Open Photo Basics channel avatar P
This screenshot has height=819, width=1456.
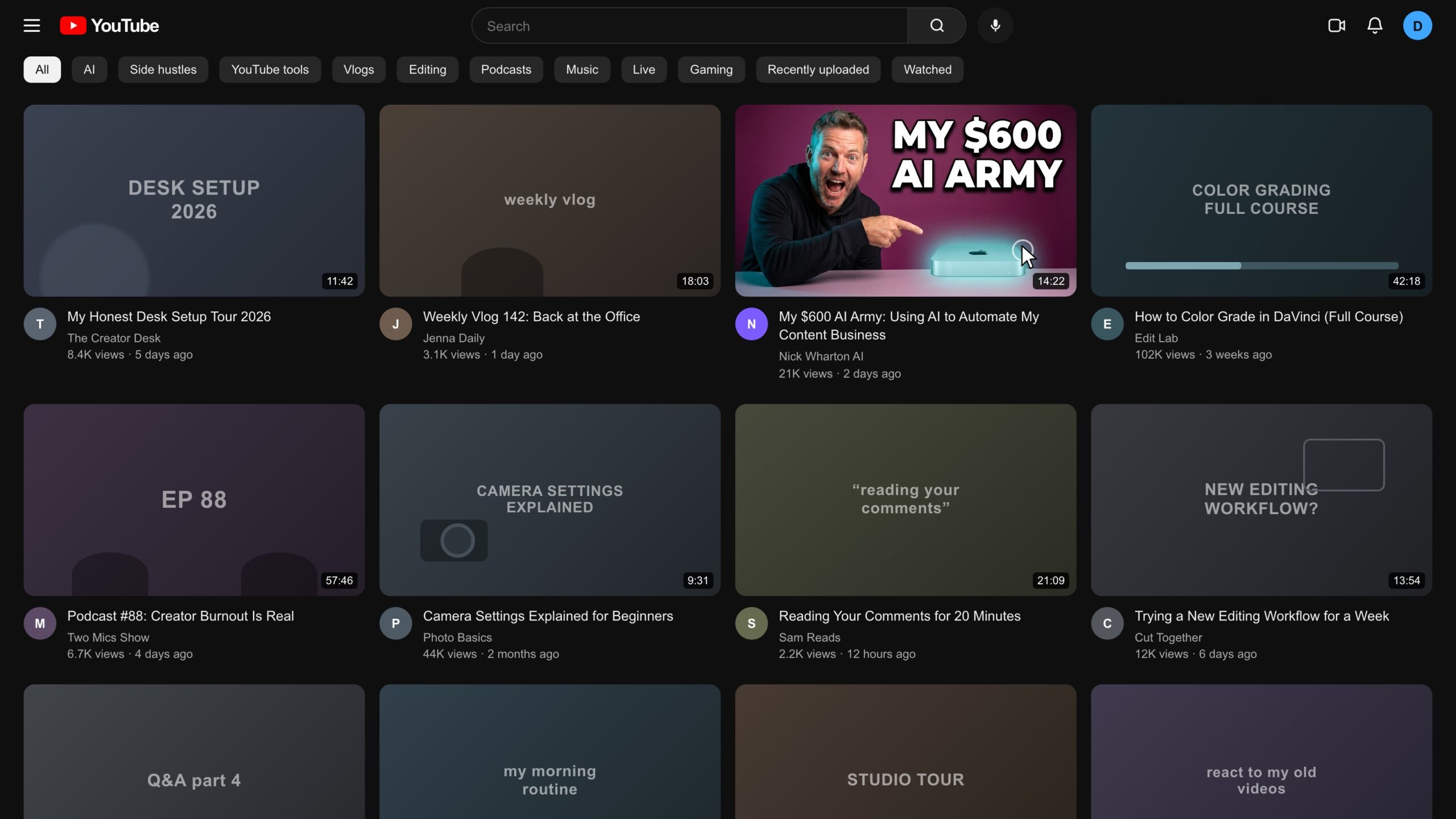click(396, 623)
